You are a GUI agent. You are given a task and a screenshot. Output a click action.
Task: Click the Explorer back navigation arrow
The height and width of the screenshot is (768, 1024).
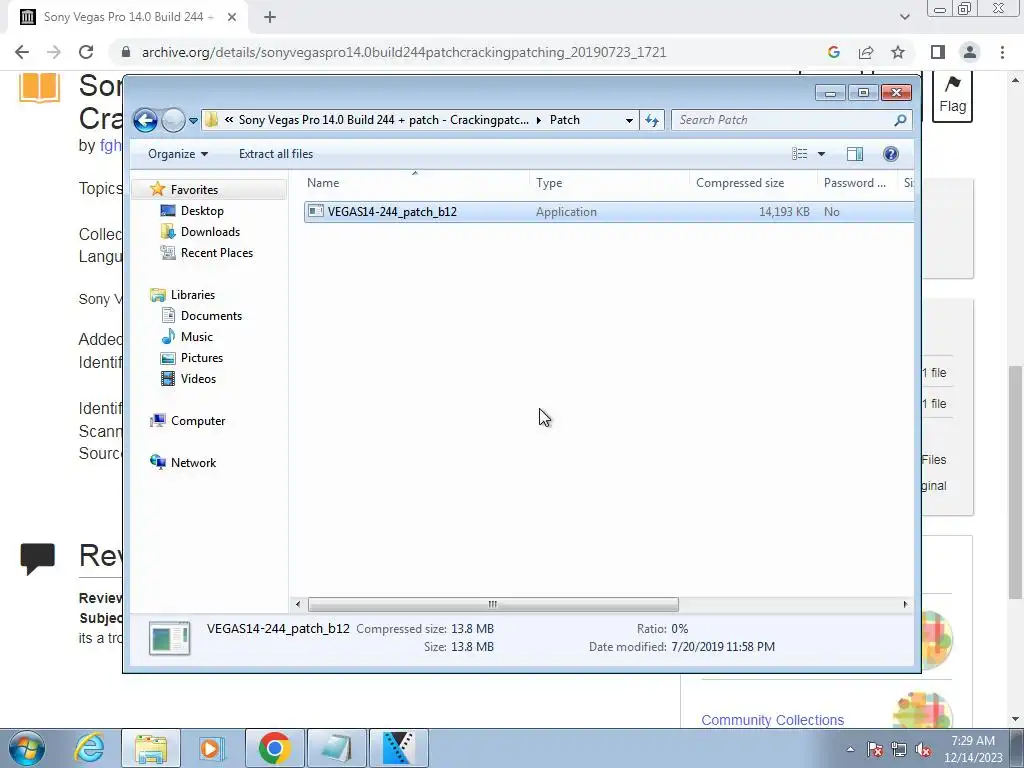coord(145,120)
